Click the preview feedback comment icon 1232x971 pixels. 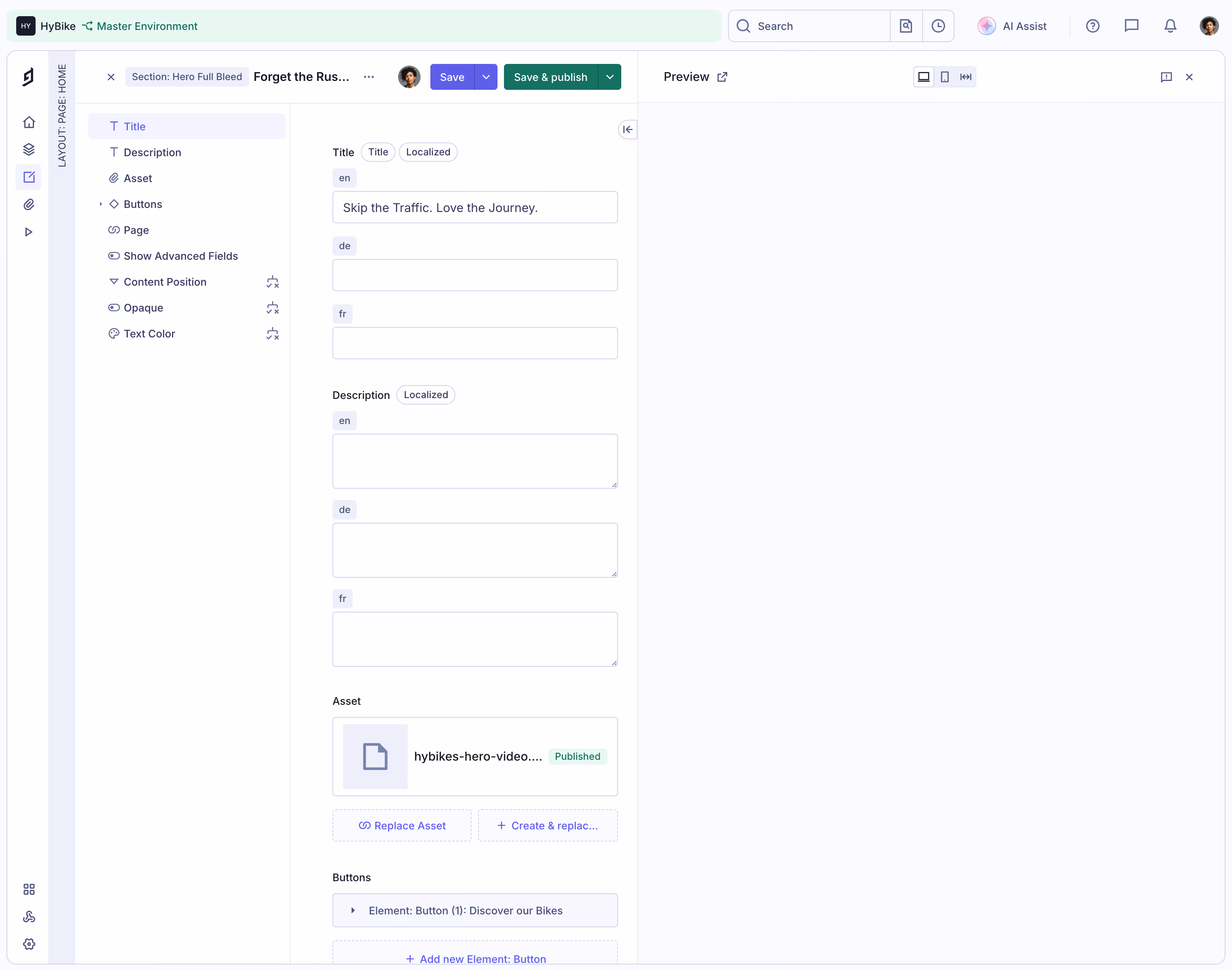(1166, 77)
